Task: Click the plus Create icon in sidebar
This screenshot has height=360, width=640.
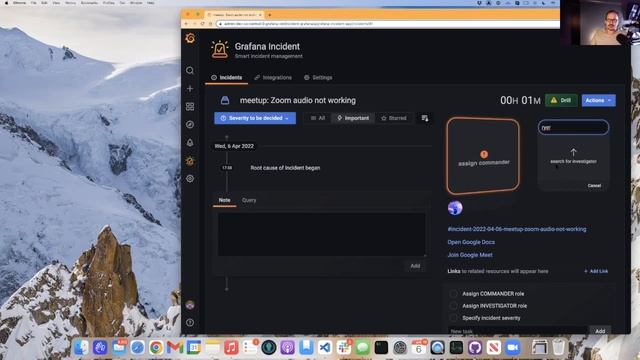Action: tap(190, 89)
